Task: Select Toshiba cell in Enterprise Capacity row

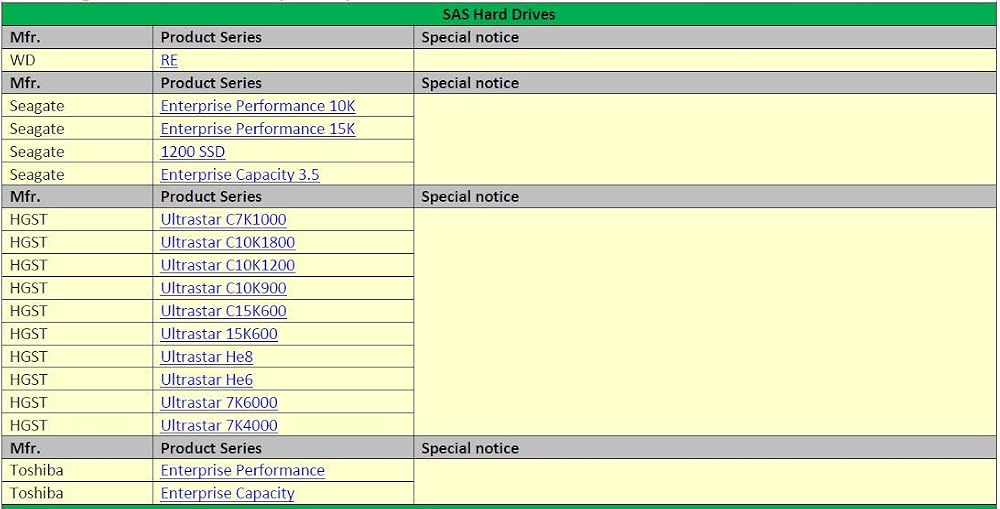Action: point(77,494)
